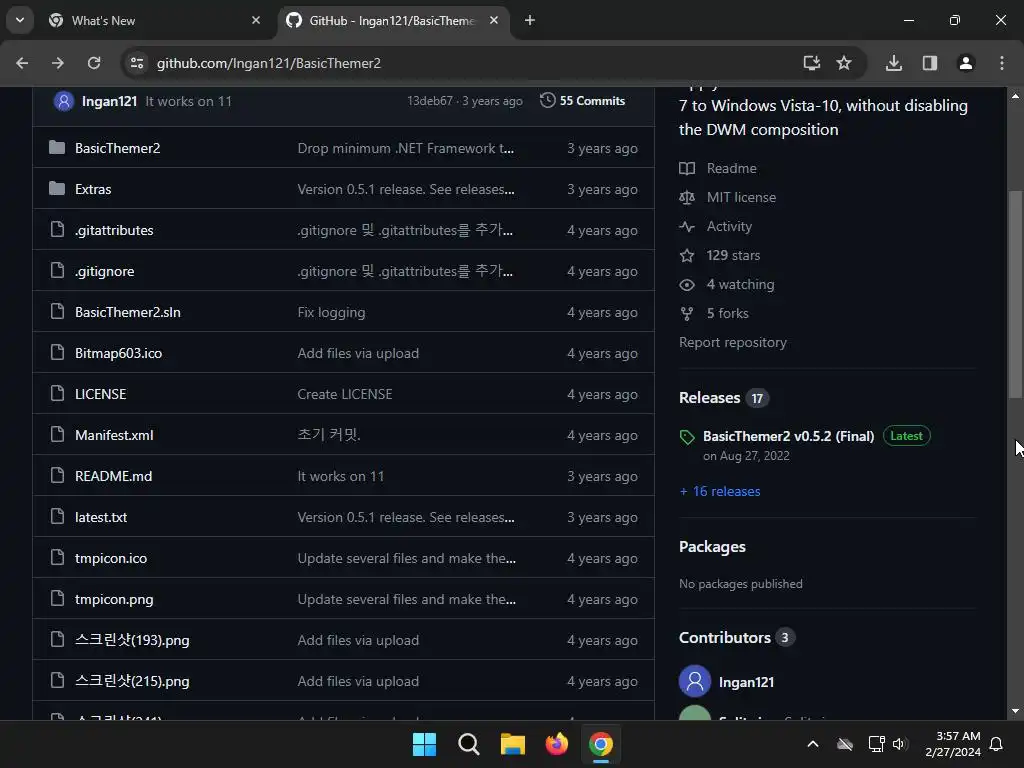Open 'Create LICENSE' commit message
Viewport: 1024px width, 768px height.
pos(345,394)
